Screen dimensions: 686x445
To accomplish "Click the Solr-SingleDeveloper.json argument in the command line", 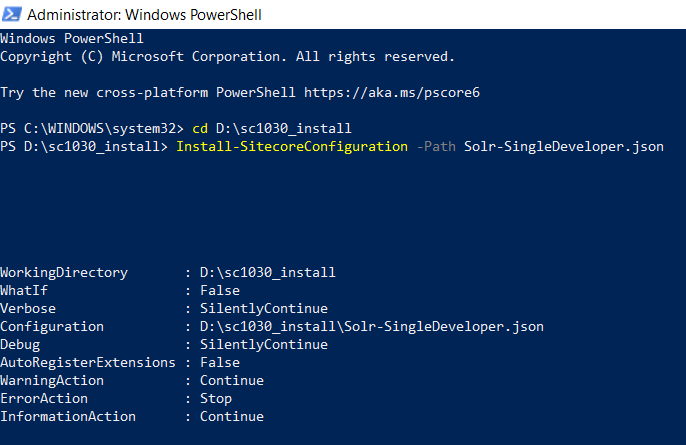I will [564, 147].
